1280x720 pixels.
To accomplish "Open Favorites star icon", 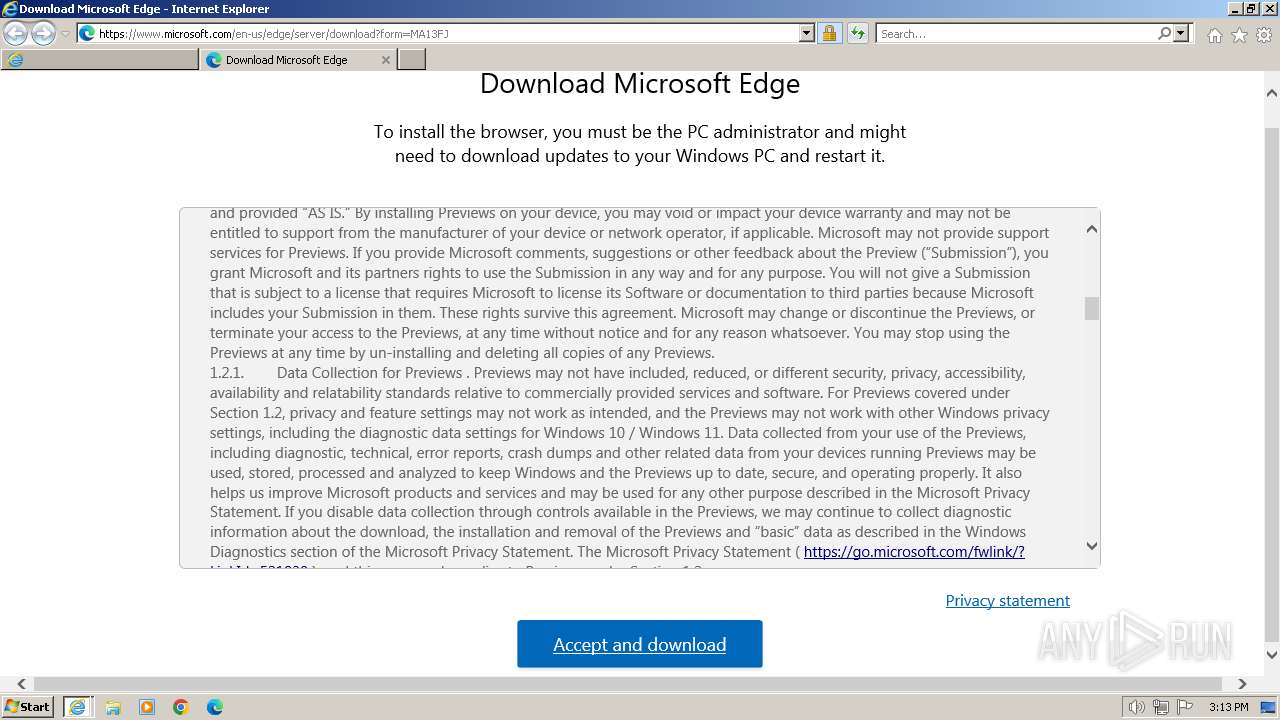I will coord(1239,35).
